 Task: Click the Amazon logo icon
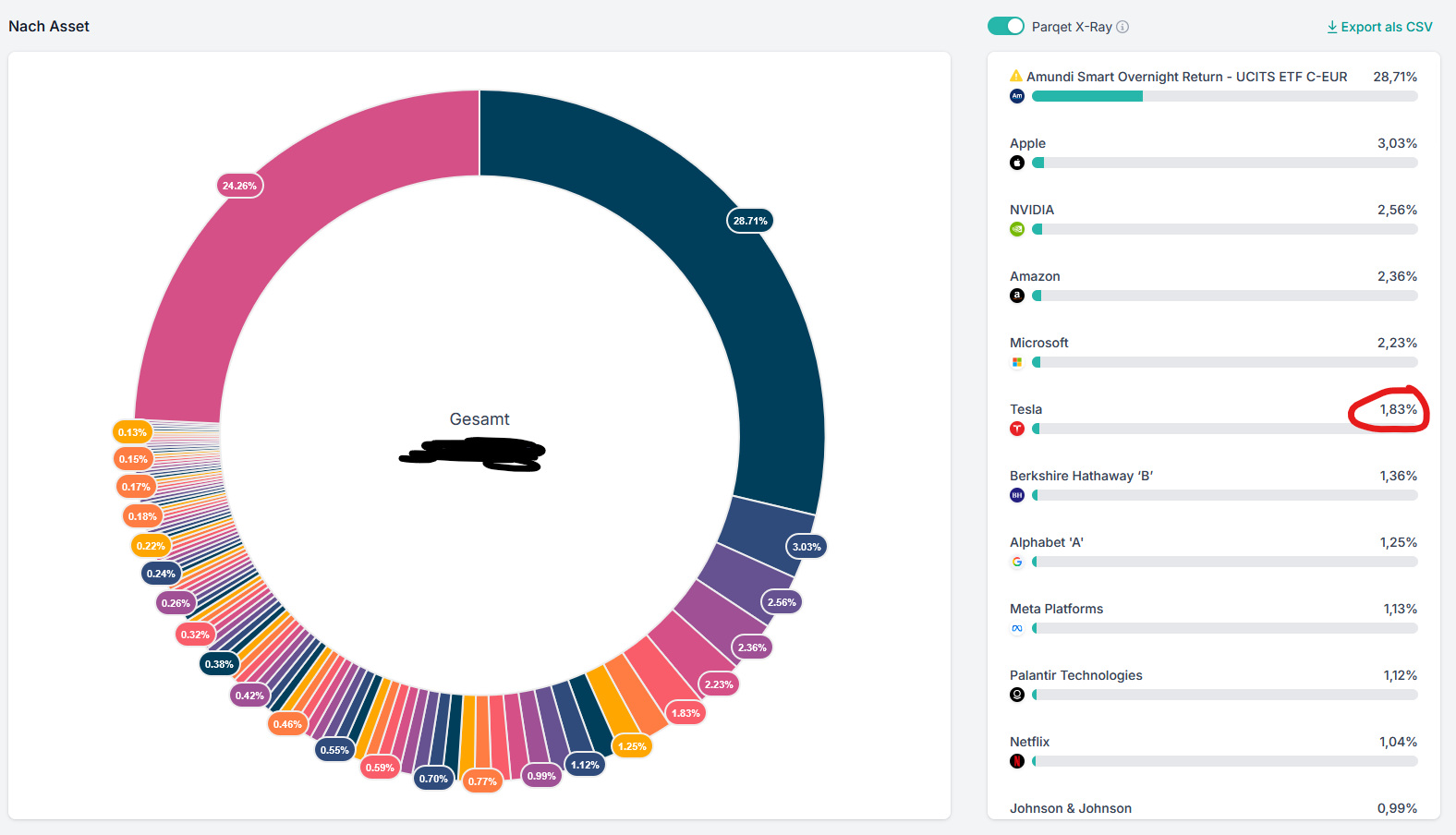coord(1017,296)
